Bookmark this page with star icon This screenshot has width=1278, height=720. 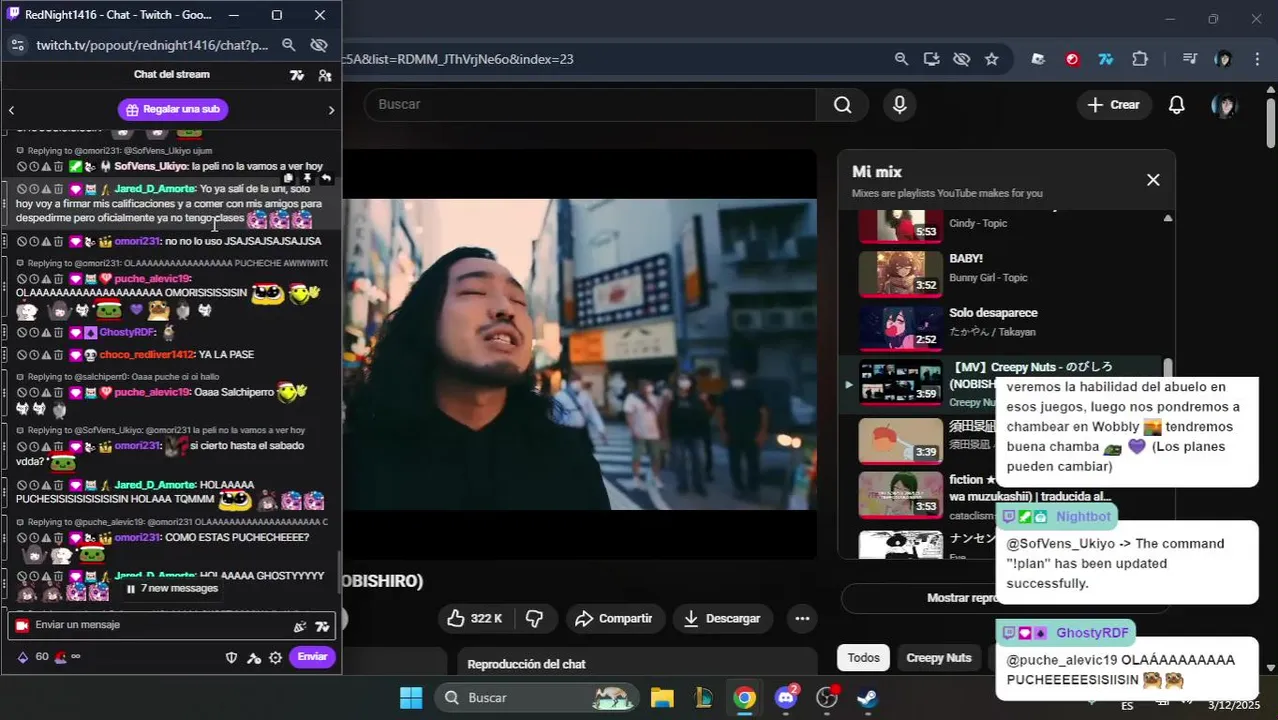(x=991, y=59)
